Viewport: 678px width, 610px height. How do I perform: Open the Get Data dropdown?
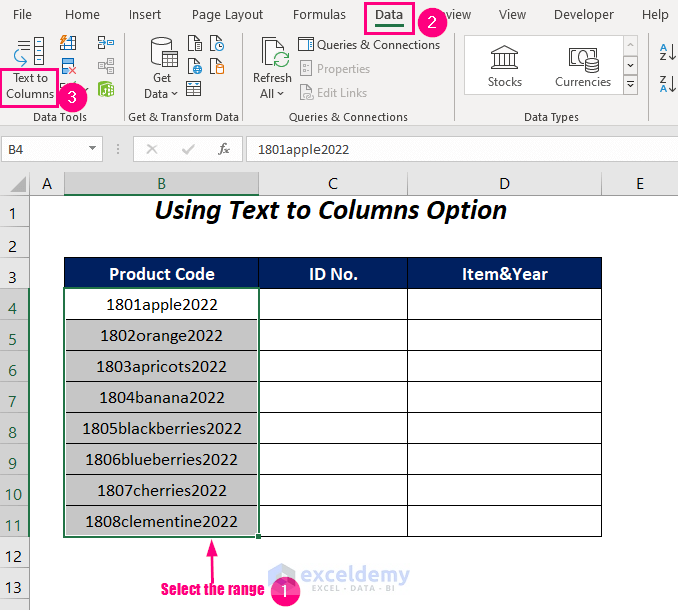coord(161,94)
